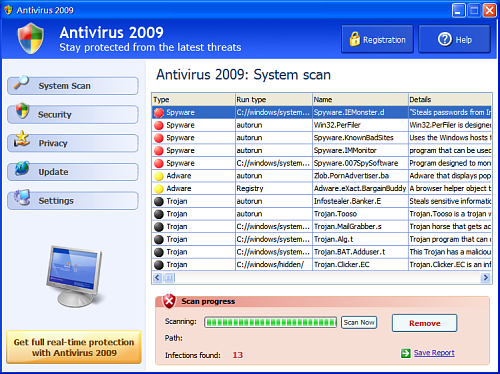Click red dot icon on Spyware.IEMonster.d row
Image resolution: width=500 pixels, height=374 pixels.
(159, 113)
